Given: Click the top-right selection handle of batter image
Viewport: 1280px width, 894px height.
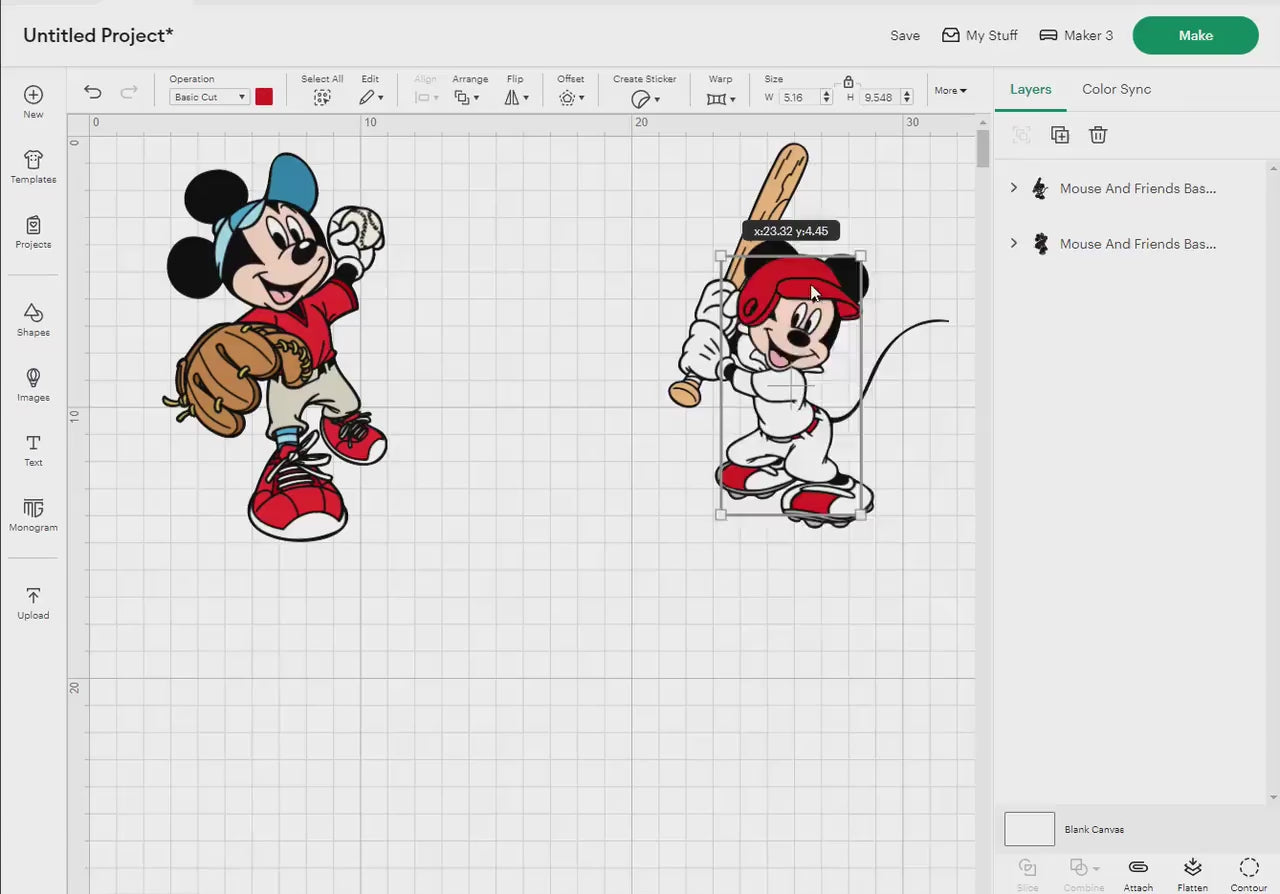Looking at the screenshot, I should click(x=861, y=256).
